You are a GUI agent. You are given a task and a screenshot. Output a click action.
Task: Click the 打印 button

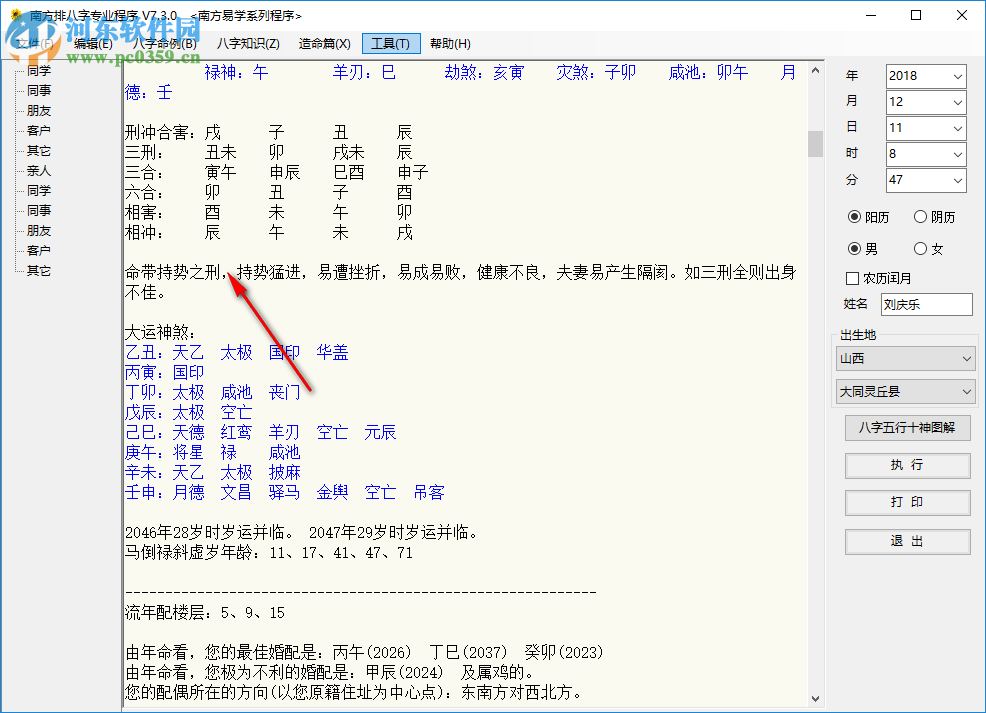[x=907, y=503]
